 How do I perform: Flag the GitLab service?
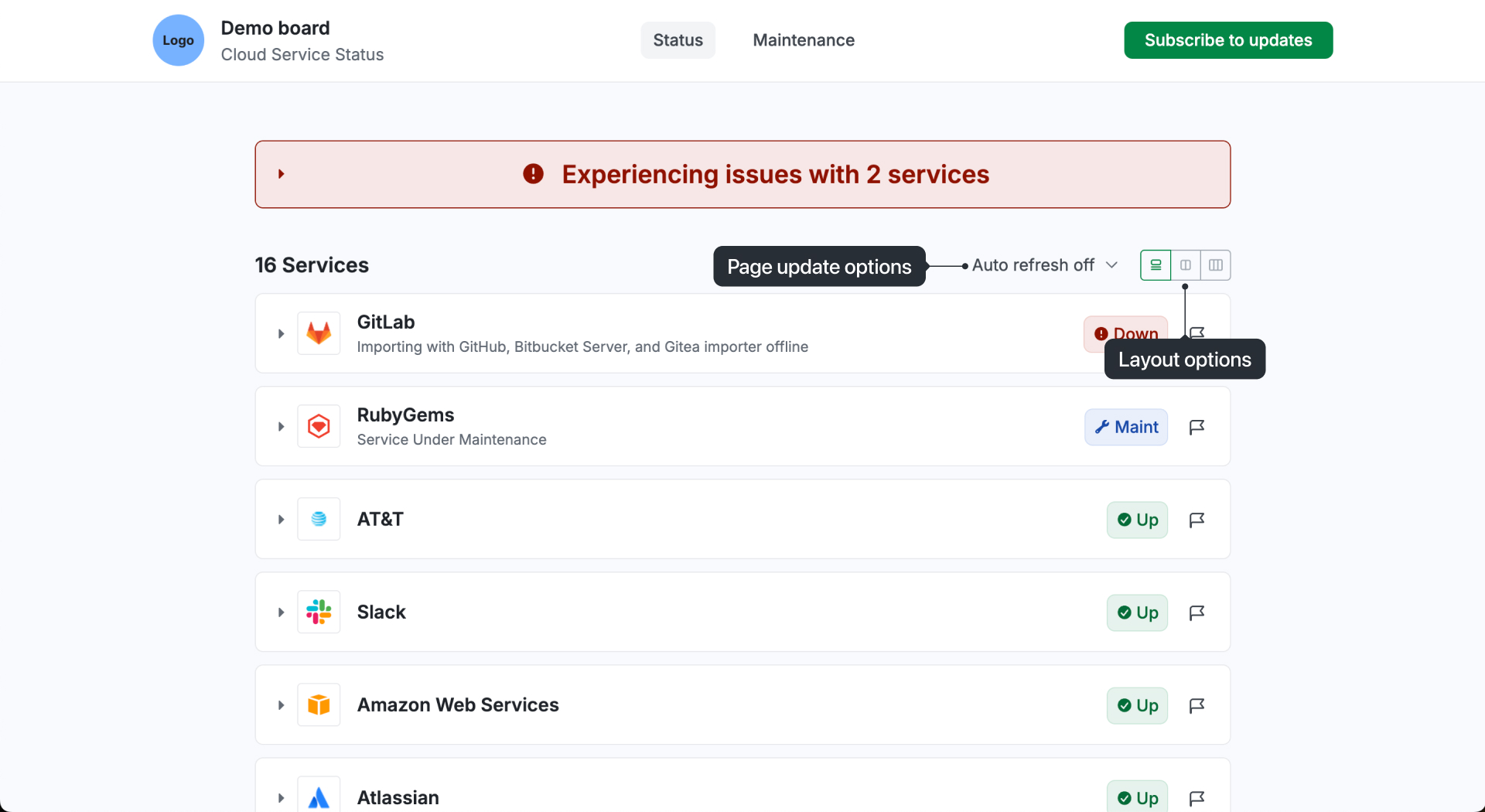(1197, 332)
